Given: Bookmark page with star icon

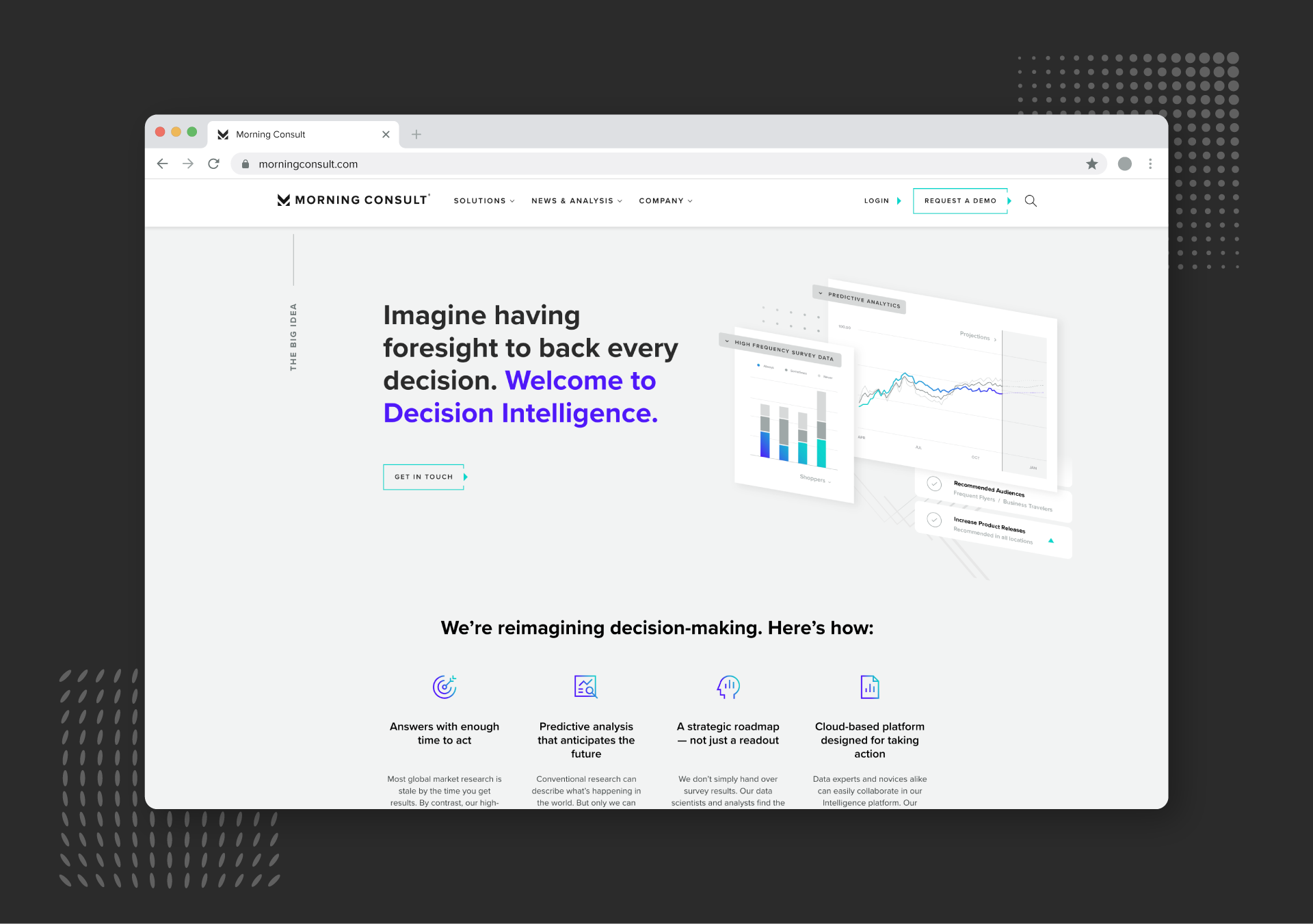Looking at the screenshot, I should (x=1092, y=164).
